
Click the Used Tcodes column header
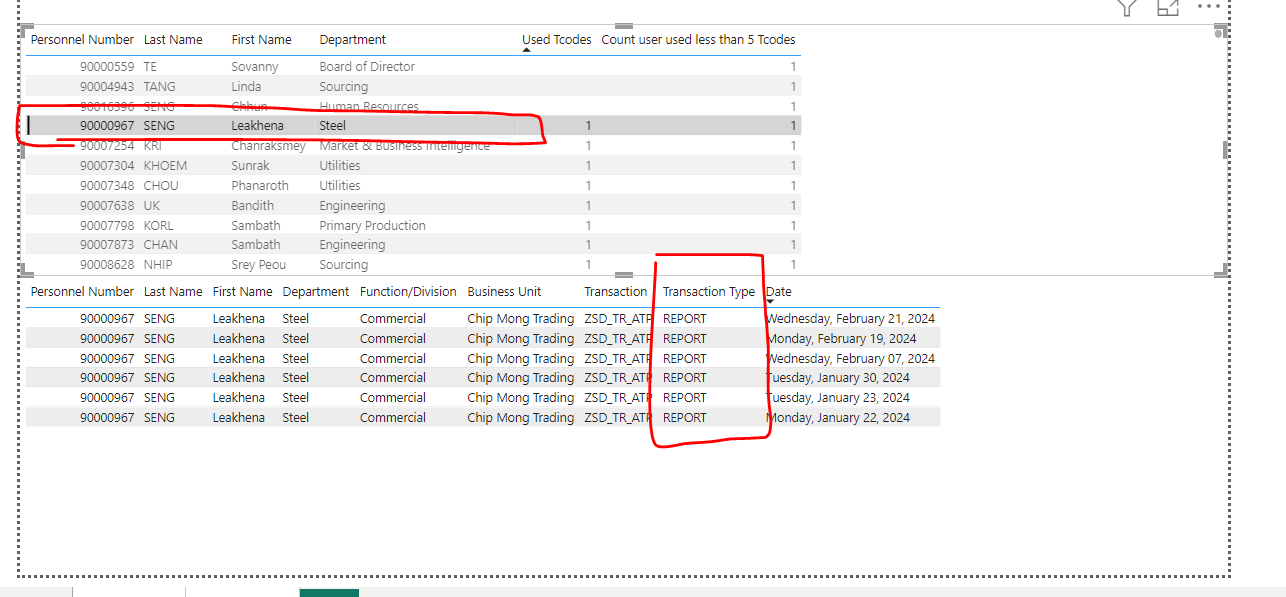point(557,40)
